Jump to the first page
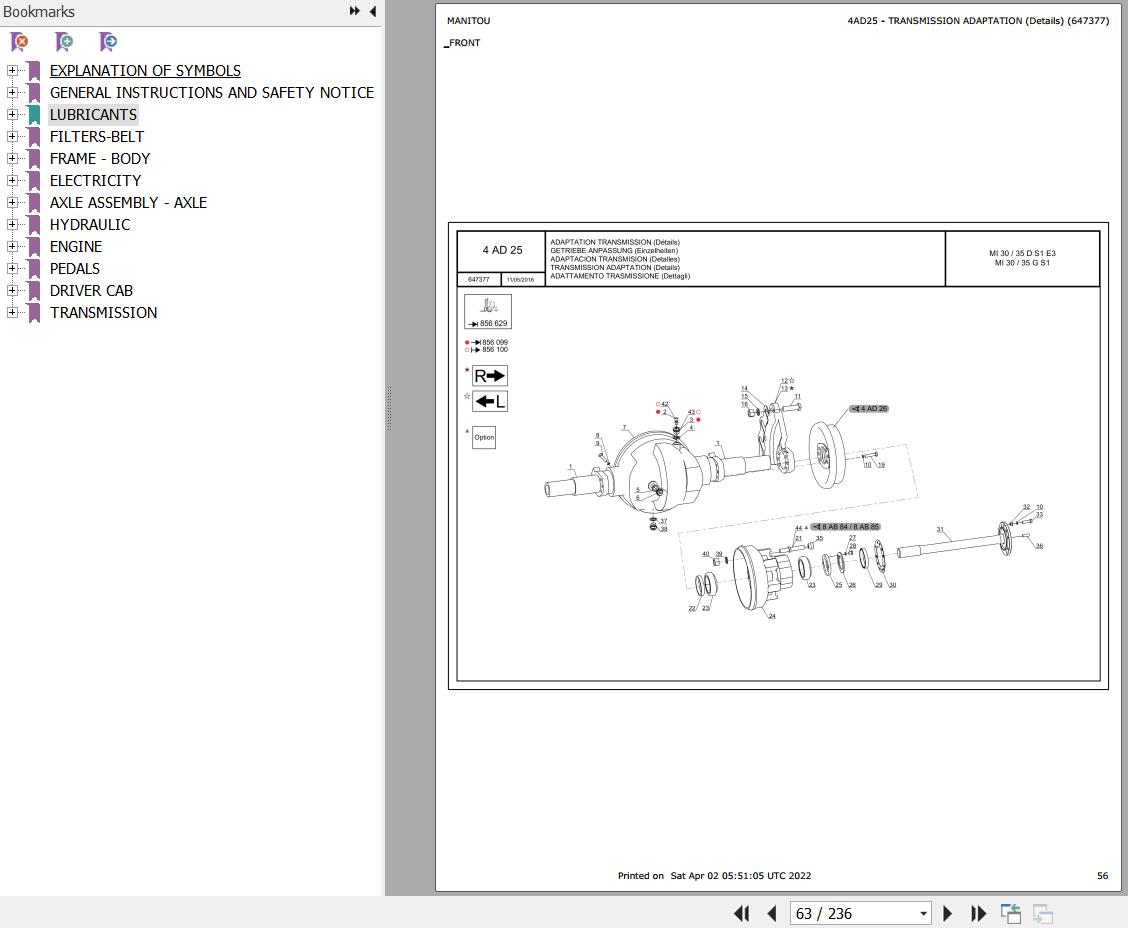Screen dimensions: 1128x928 click(741, 913)
